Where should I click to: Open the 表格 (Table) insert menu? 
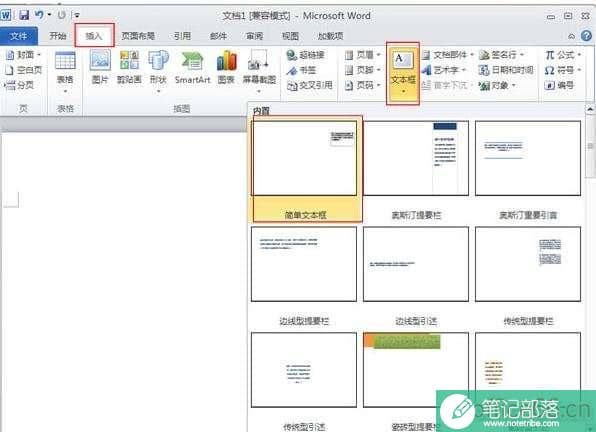pyautogui.click(x=65, y=72)
